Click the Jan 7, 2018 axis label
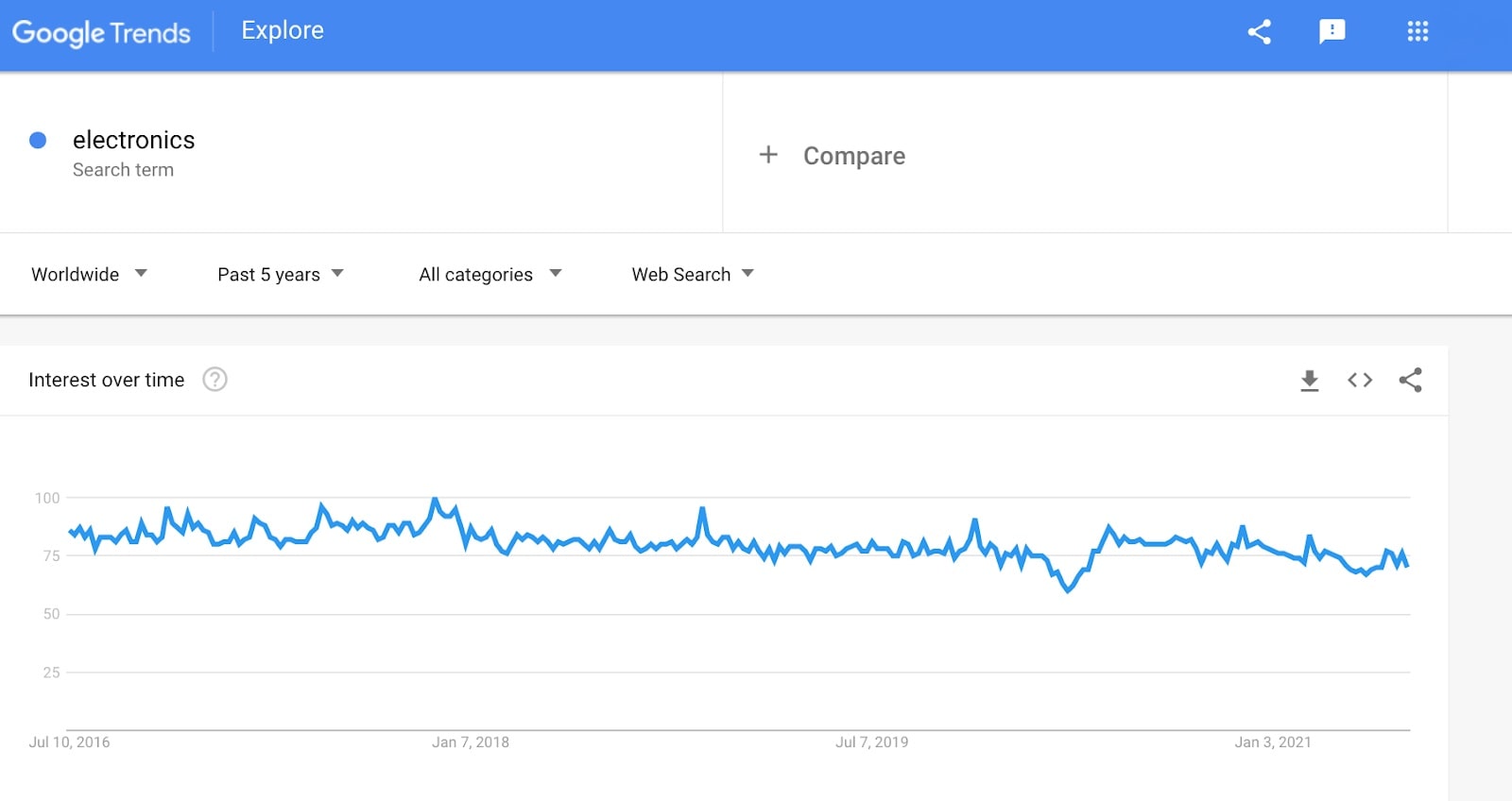The height and width of the screenshot is (801, 1512). tap(471, 742)
